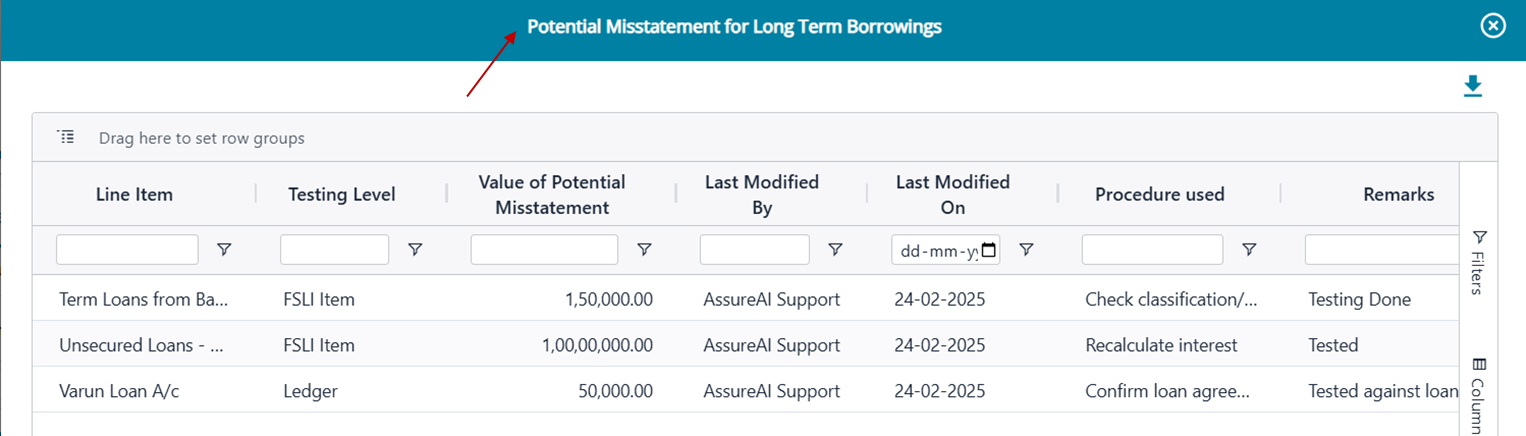Open filter menu for Testing Level column
This screenshot has height=436, width=1526.
pyautogui.click(x=415, y=250)
